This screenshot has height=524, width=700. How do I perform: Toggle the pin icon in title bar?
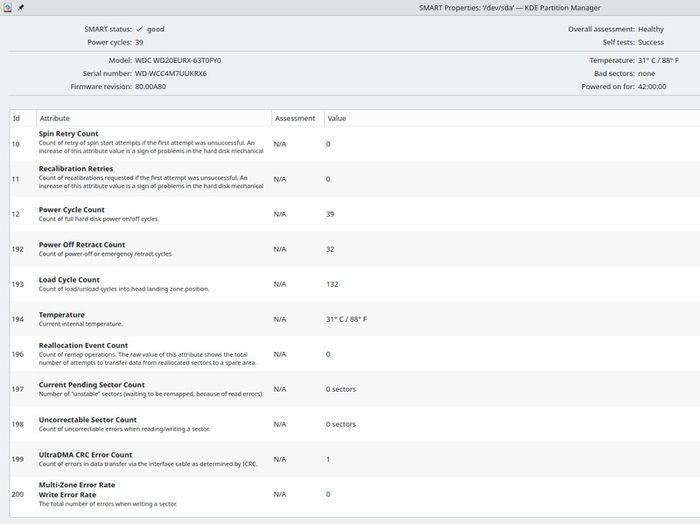coord(21,7)
